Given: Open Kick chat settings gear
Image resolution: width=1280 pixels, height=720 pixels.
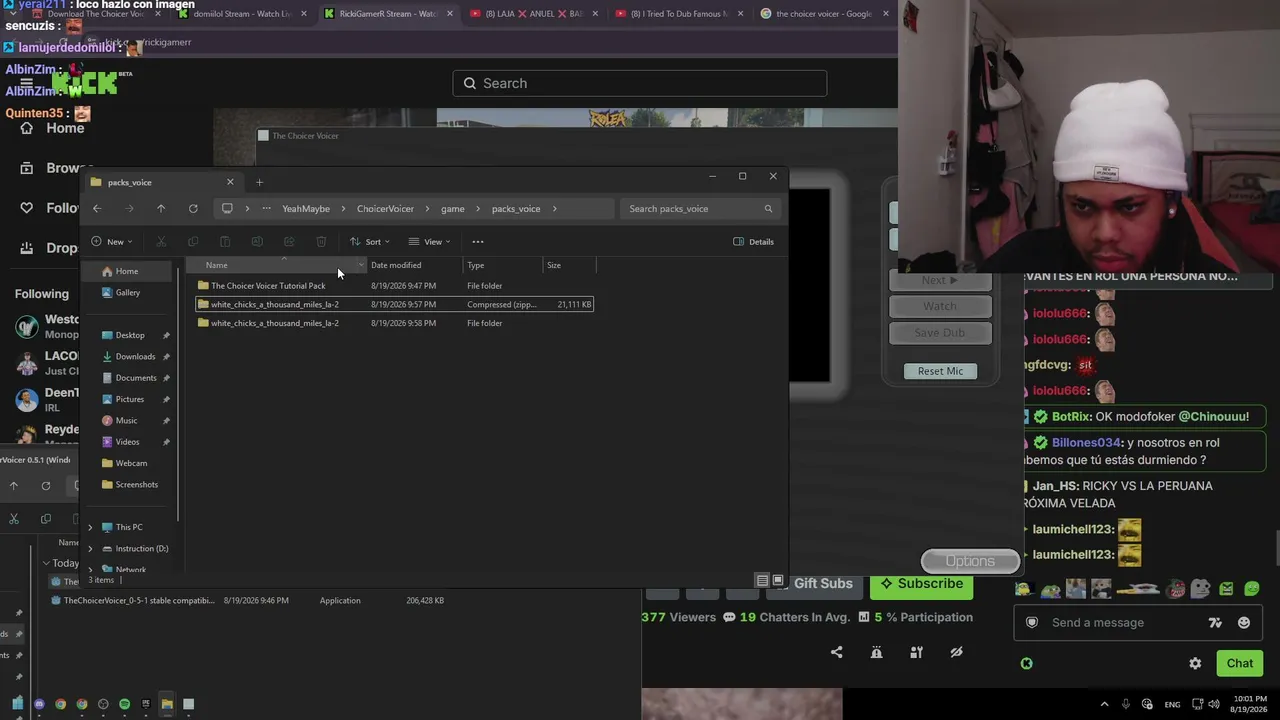Looking at the screenshot, I should [x=1195, y=663].
